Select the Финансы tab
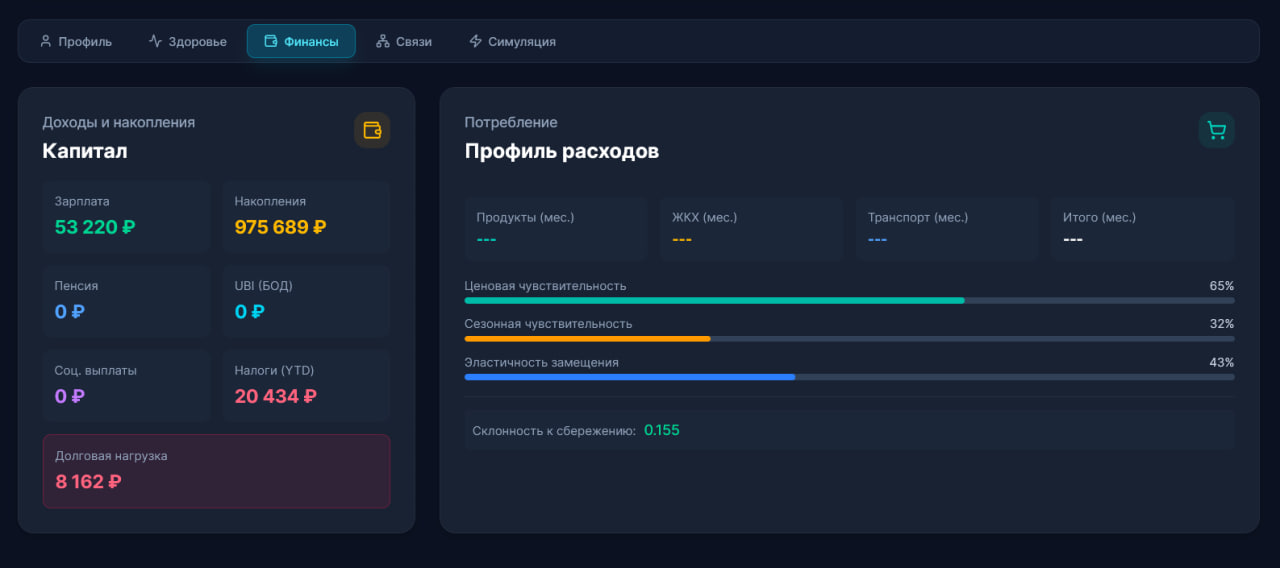1280x568 pixels. tap(301, 42)
